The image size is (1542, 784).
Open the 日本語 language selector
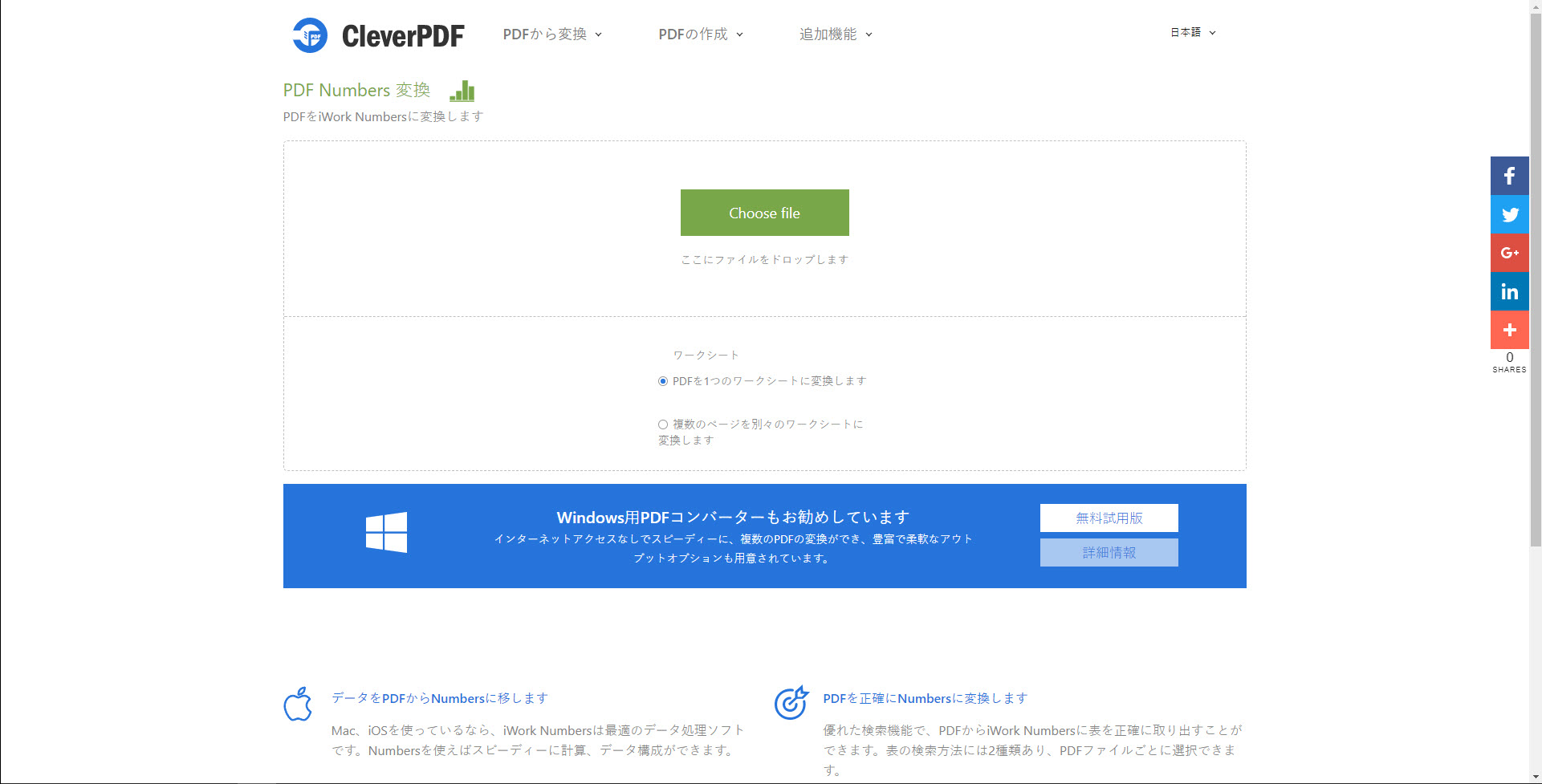click(x=1193, y=33)
